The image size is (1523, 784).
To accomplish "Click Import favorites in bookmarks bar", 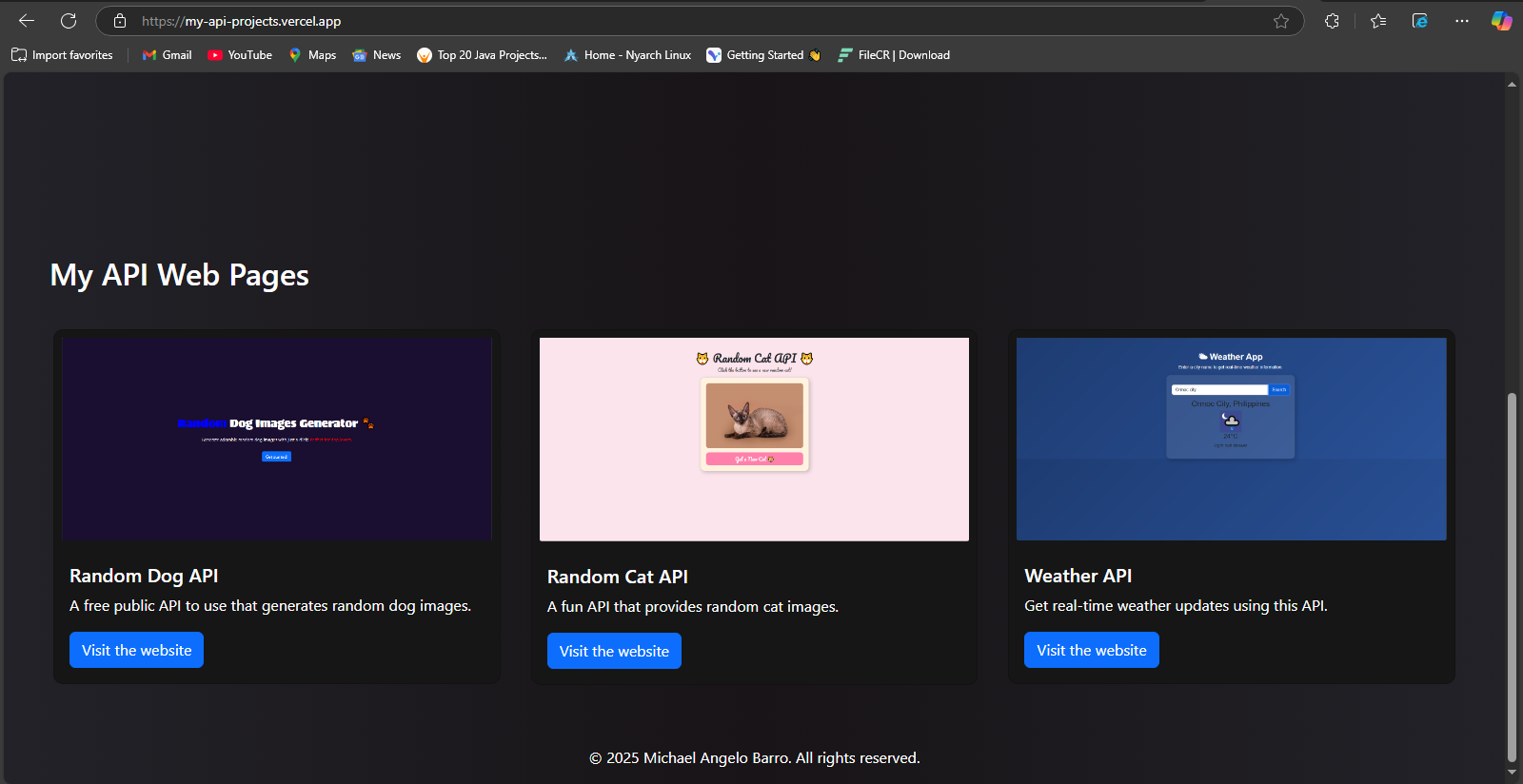I will (62, 55).
